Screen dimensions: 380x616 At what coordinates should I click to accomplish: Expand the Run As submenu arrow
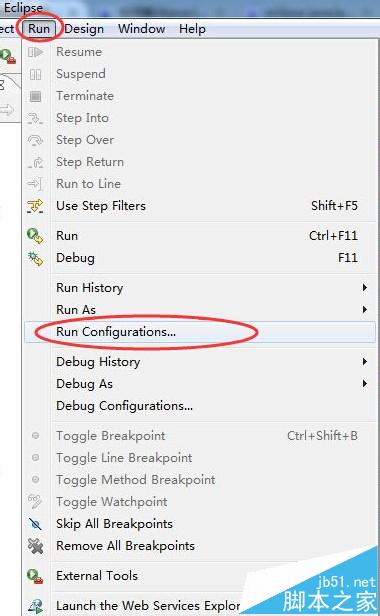365,310
